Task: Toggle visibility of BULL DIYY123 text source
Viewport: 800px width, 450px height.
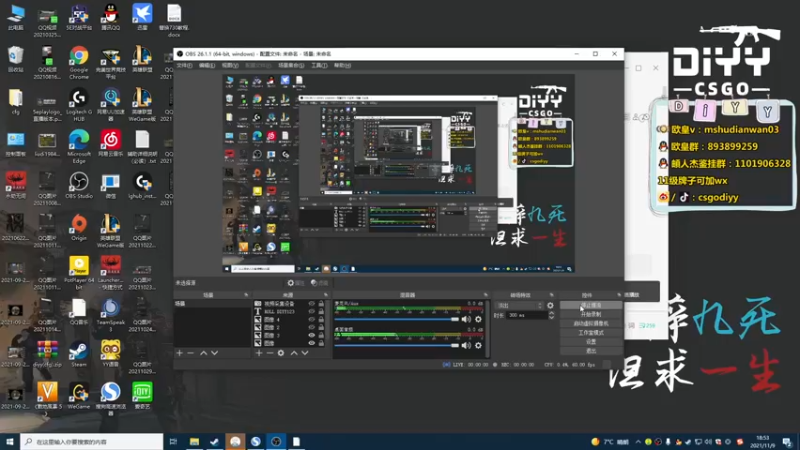Action: (311, 311)
